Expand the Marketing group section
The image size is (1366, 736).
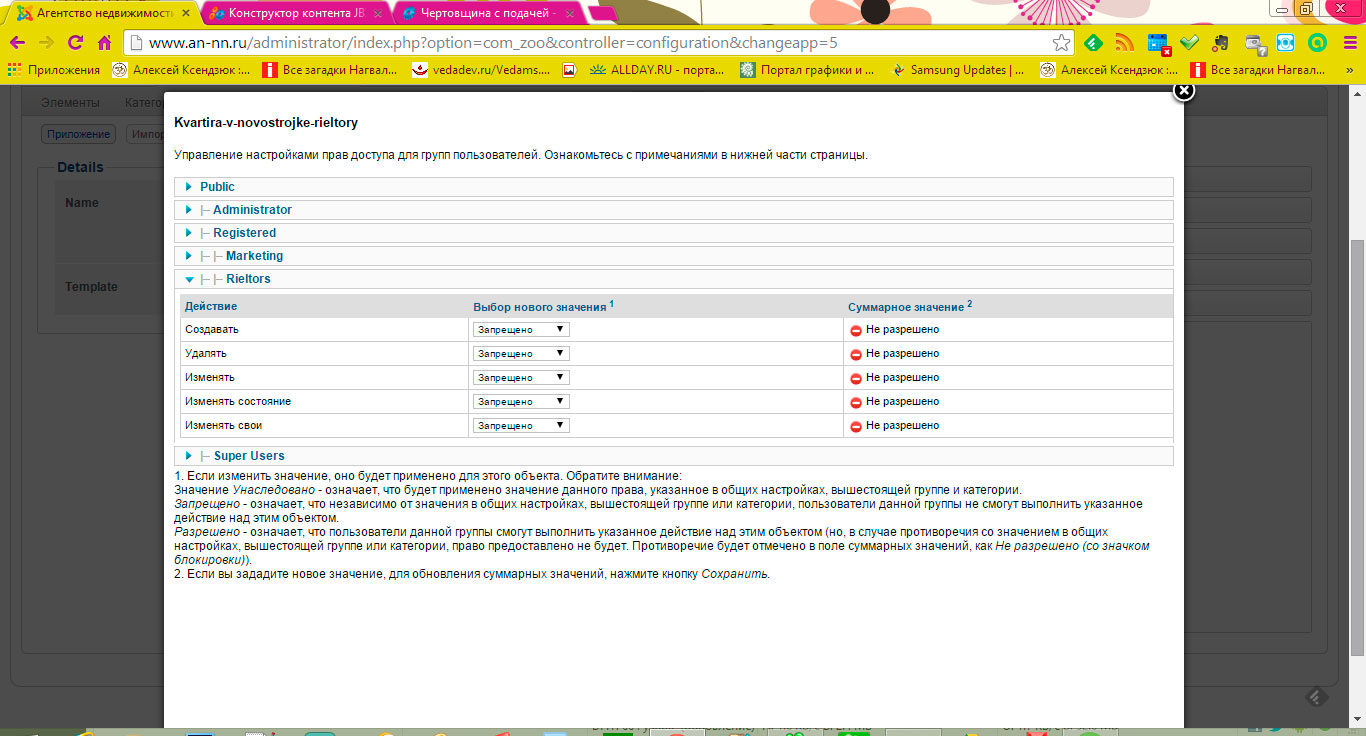[254, 256]
